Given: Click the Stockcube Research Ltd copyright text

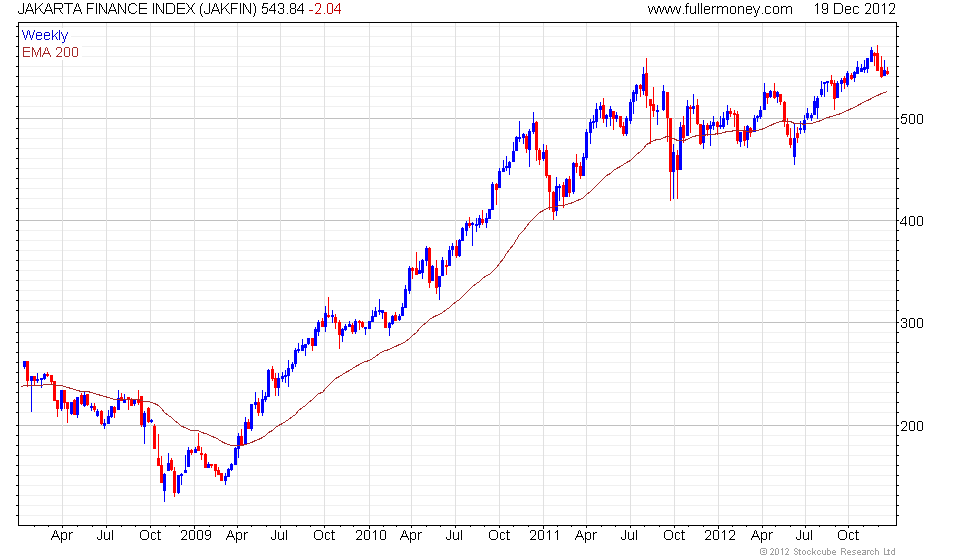Looking at the screenshot, I should point(828,552).
